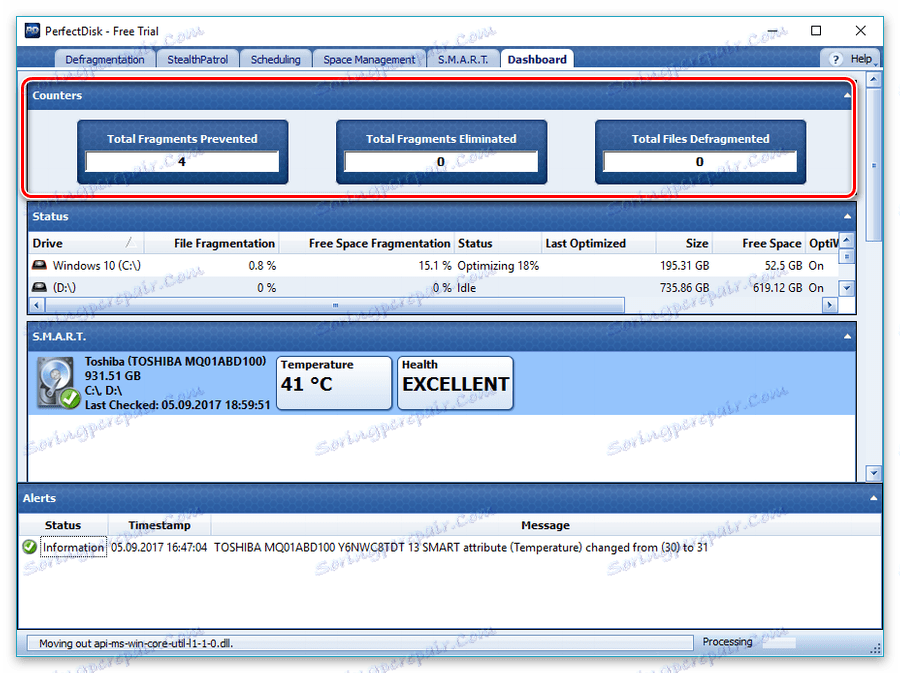Click the Windows 10 (C:\) drive icon
The height and width of the screenshot is (673, 900).
tap(39, 265)
